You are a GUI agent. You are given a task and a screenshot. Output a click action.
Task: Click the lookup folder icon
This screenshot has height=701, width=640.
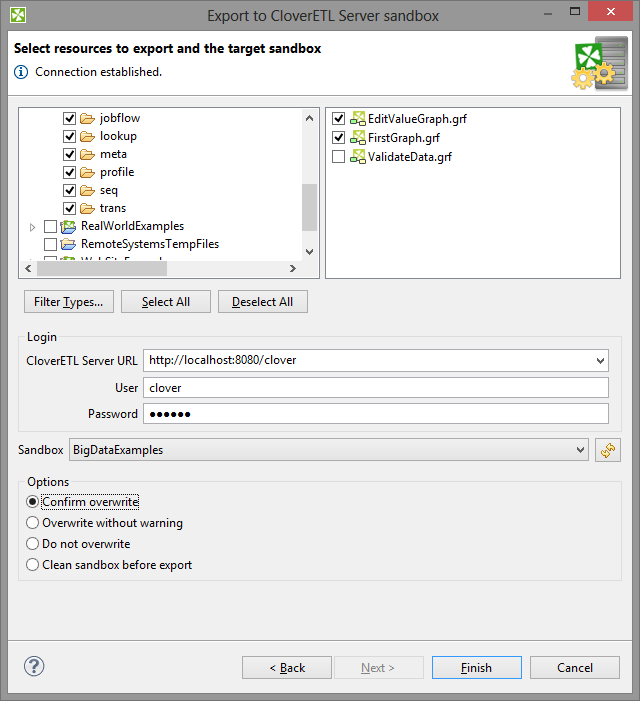88,136
